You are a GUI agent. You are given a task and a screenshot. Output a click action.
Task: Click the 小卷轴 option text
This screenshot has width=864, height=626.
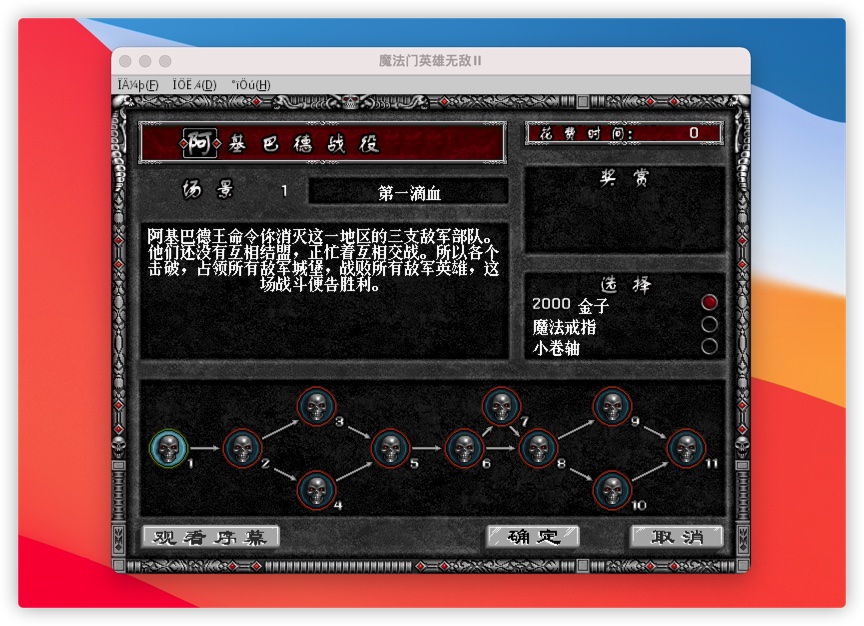[x=556, y=348]
